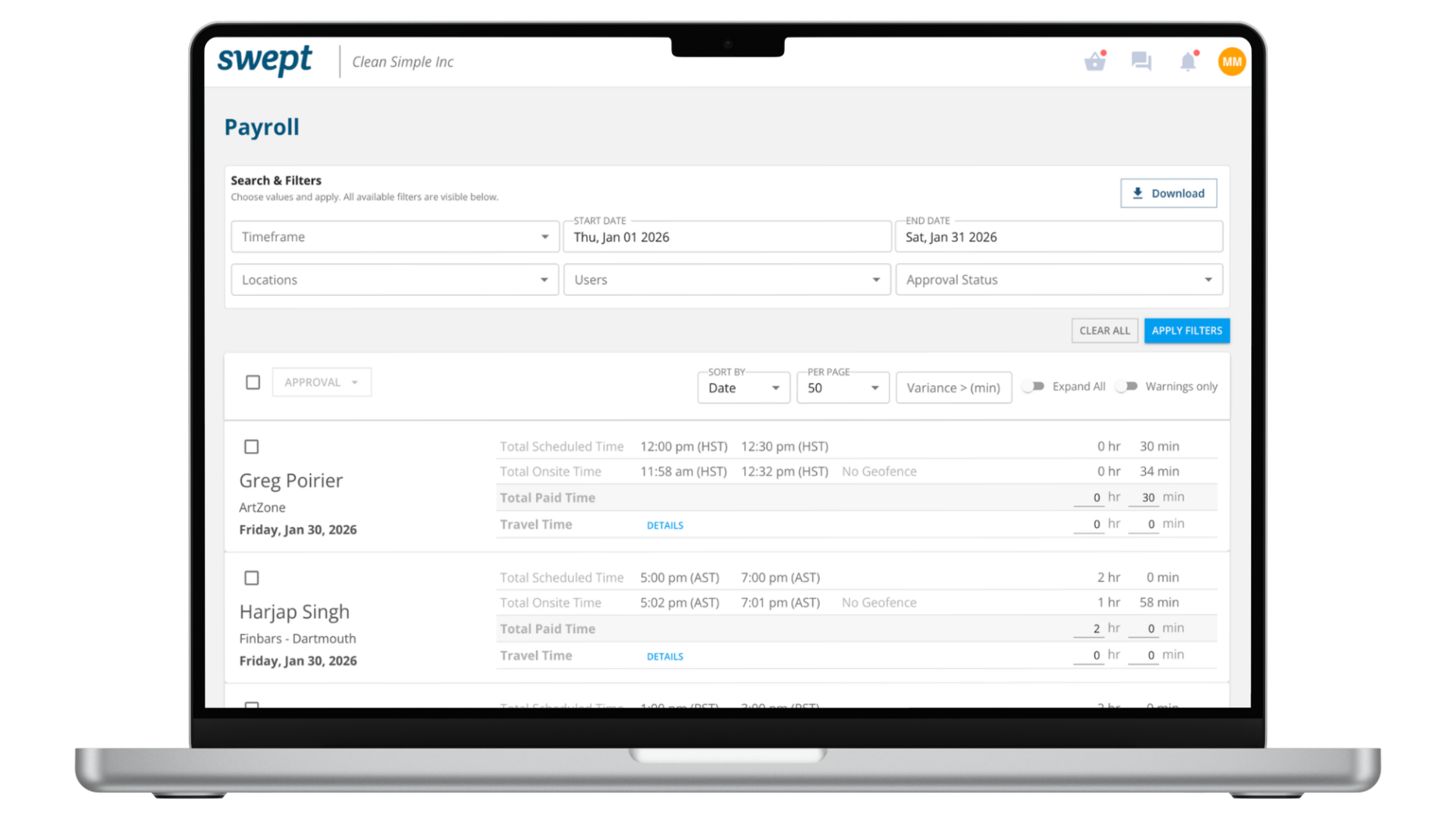Open the Sort By Date dropdown
1456x819 pixels.
744,388
